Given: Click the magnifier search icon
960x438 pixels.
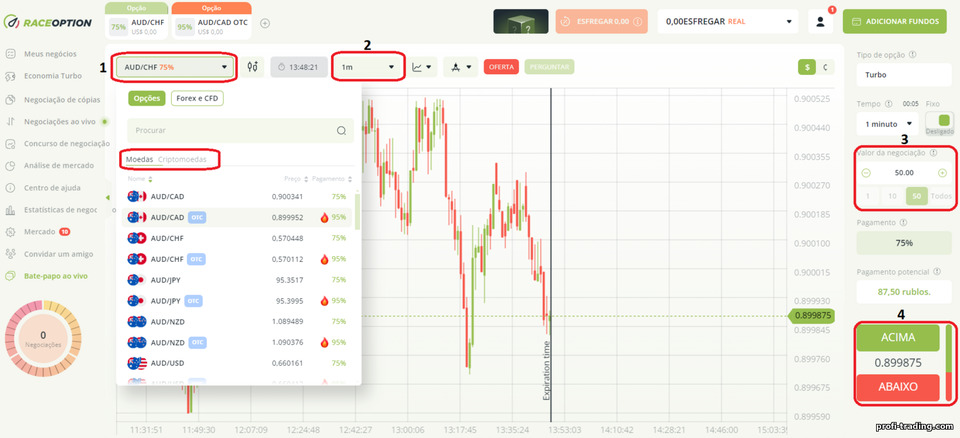Looking at the screenshot, I should pos(342,130).
